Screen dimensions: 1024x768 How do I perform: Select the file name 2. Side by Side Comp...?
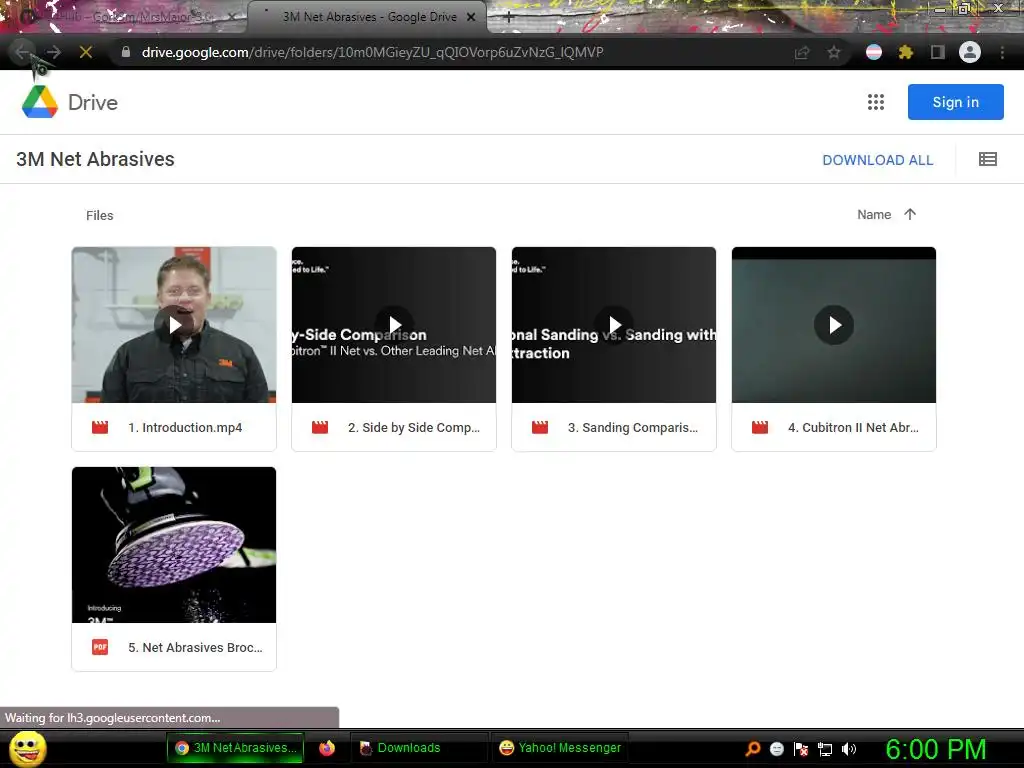pos(413,428)
